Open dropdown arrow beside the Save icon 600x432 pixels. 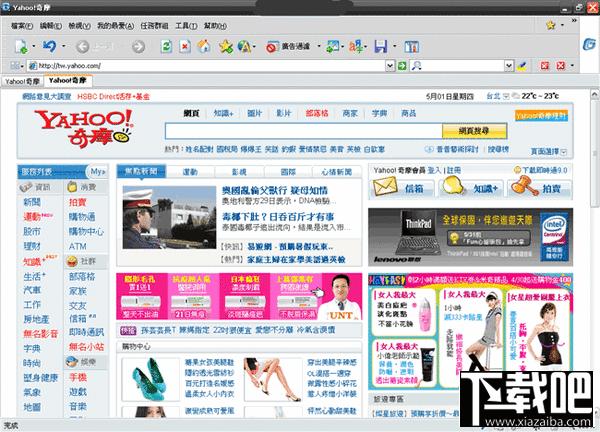point(395,46)
